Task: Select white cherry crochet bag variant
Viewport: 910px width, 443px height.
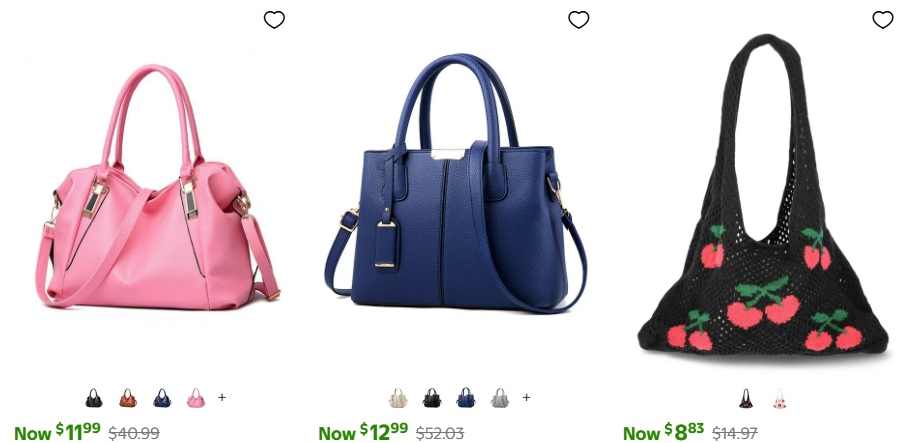Action: pos(779,398)
